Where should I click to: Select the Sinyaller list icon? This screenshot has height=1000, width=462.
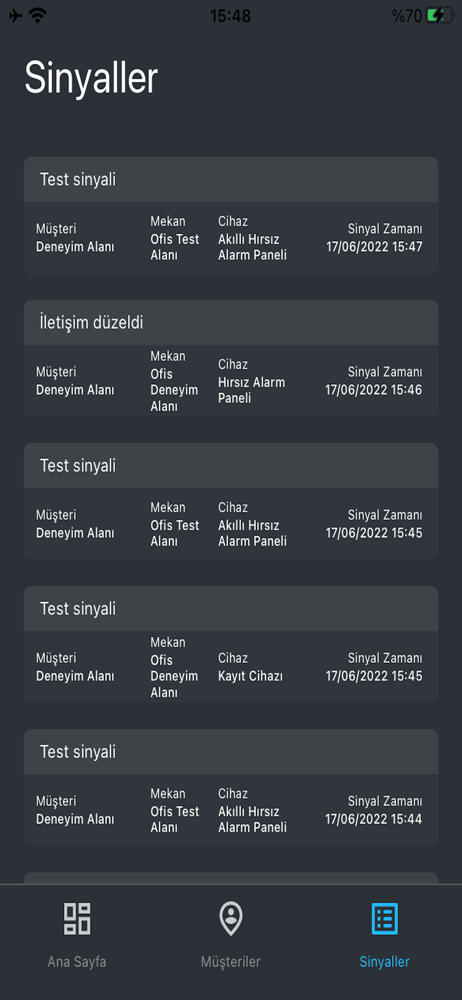[x=385, y=919]
